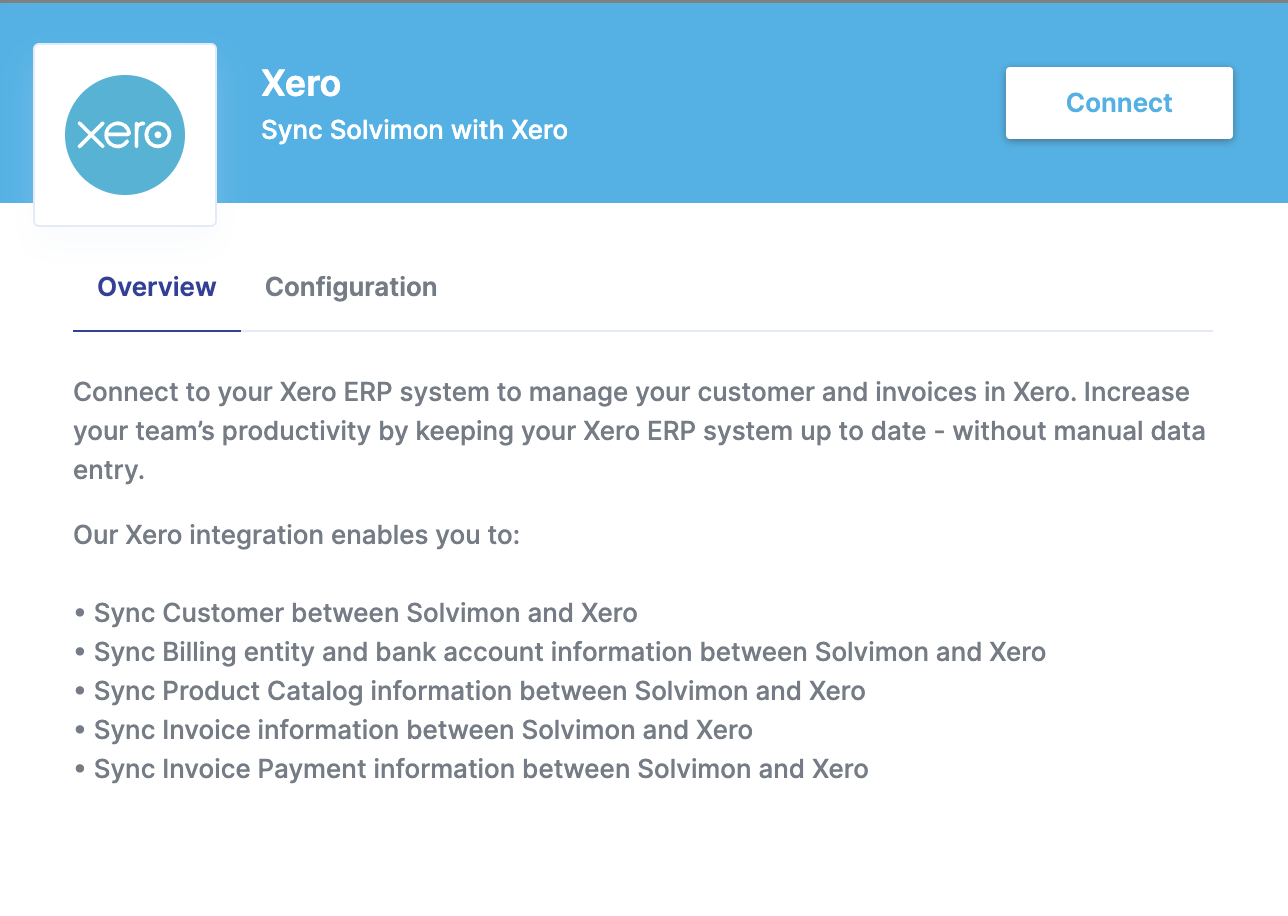Click the bold "Xero" integration title

pos(301,83)
